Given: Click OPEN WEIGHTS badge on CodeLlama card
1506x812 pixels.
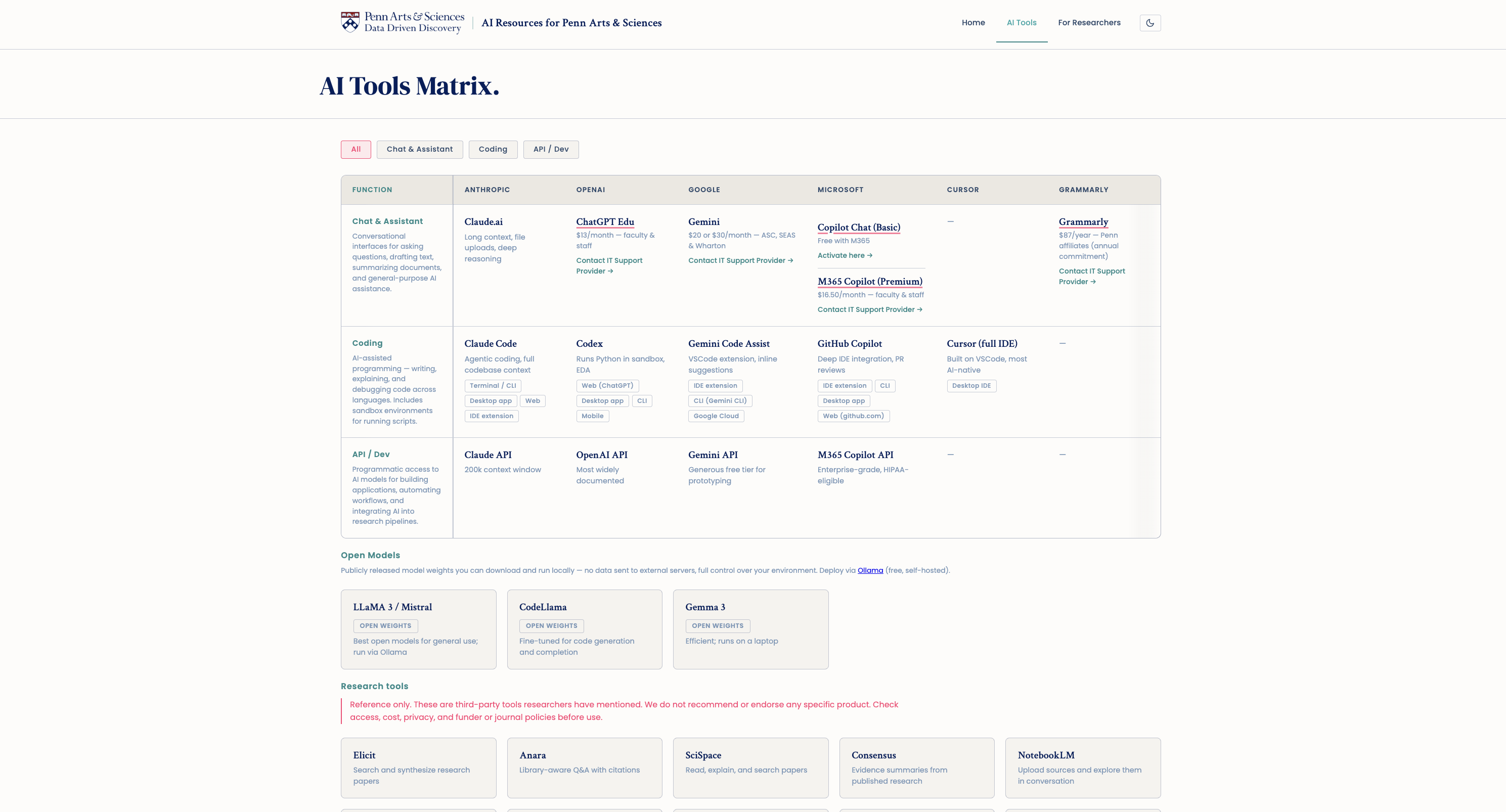Looking at the screenshot, I should 551,626.
